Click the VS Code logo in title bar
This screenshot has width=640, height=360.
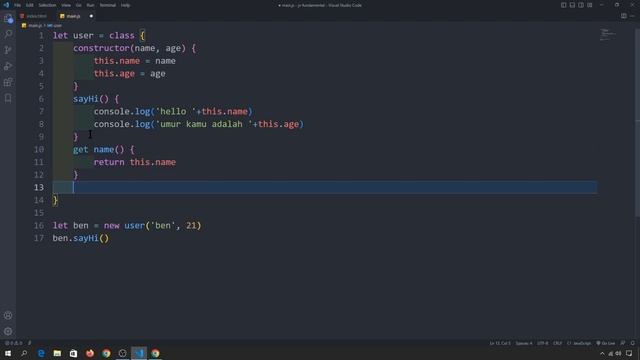coord(6,5)
